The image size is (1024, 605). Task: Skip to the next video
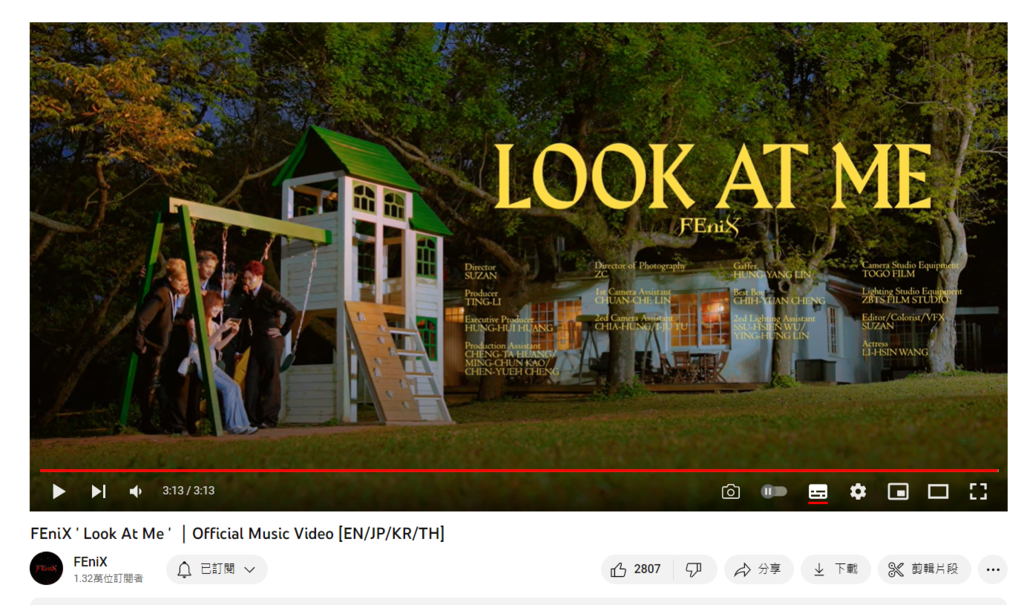pyautogui.click(x=99, y=491)
